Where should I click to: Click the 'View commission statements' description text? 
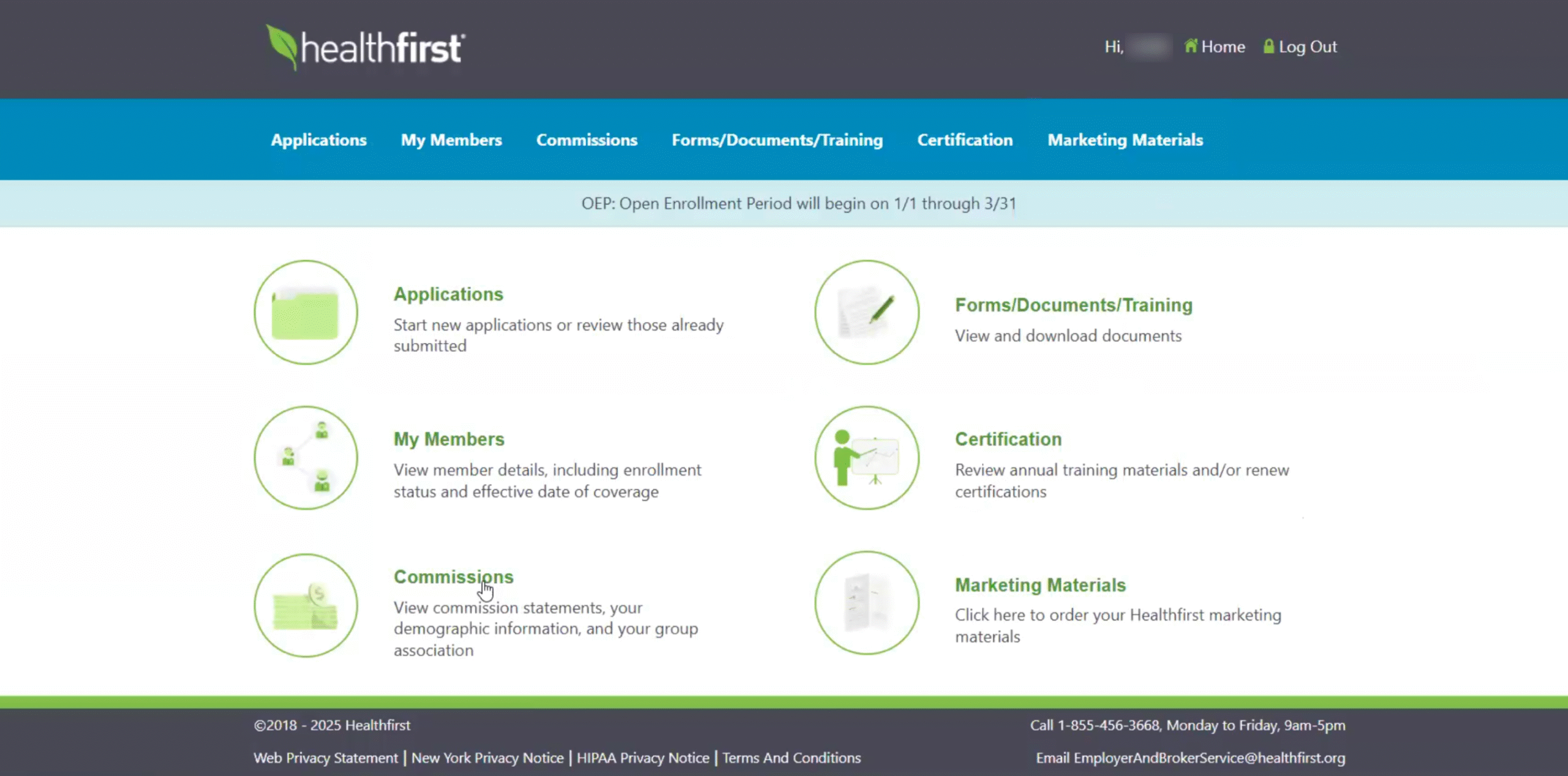545,629
